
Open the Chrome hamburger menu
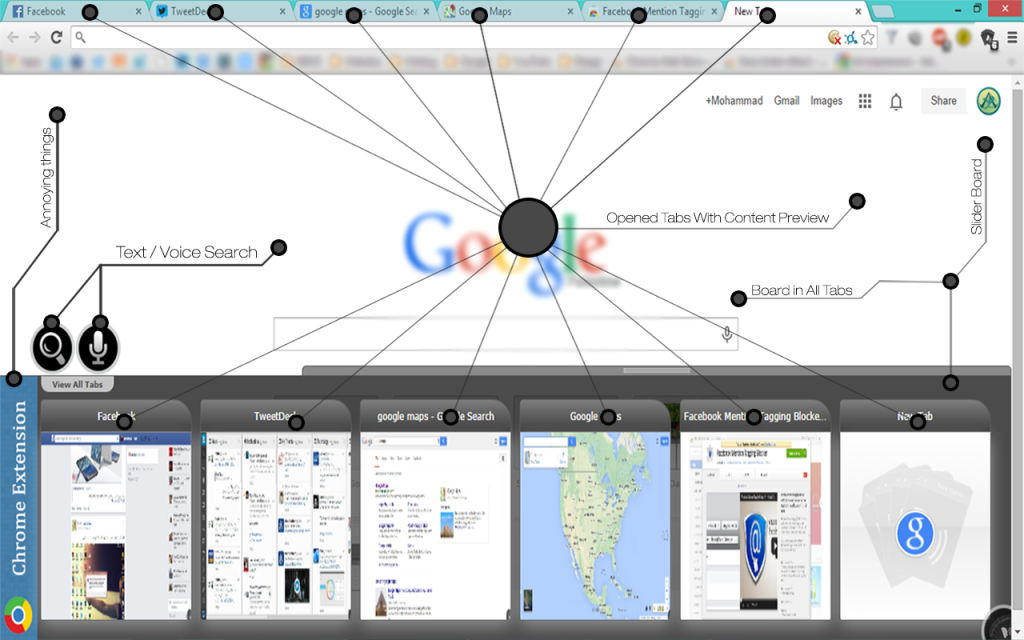(1012, 38)
